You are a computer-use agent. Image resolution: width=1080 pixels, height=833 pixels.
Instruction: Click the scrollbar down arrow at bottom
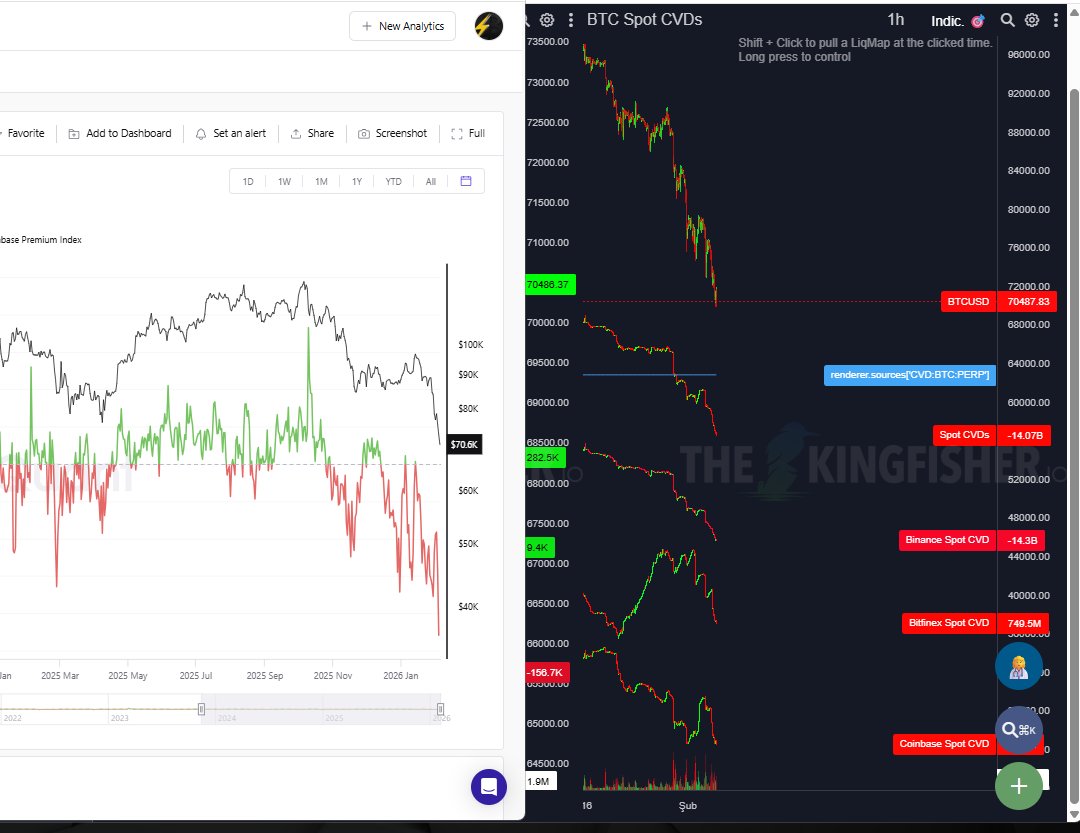pyautogui.click(x=1074, y=814)
